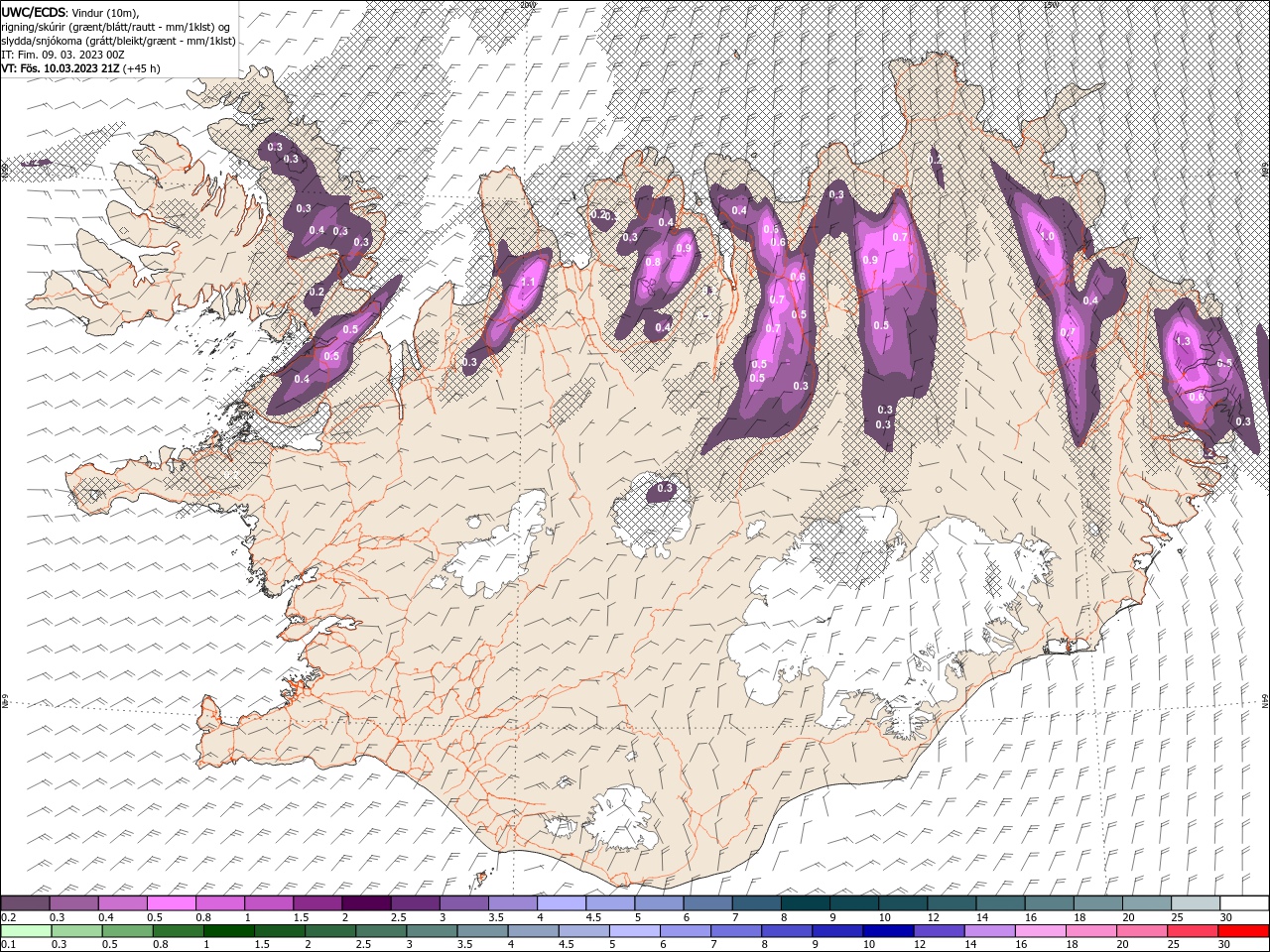Select the slate blue swatch at 6, upper row
The height and width of the screenshot is (952, 1270).
click(707, 903)
